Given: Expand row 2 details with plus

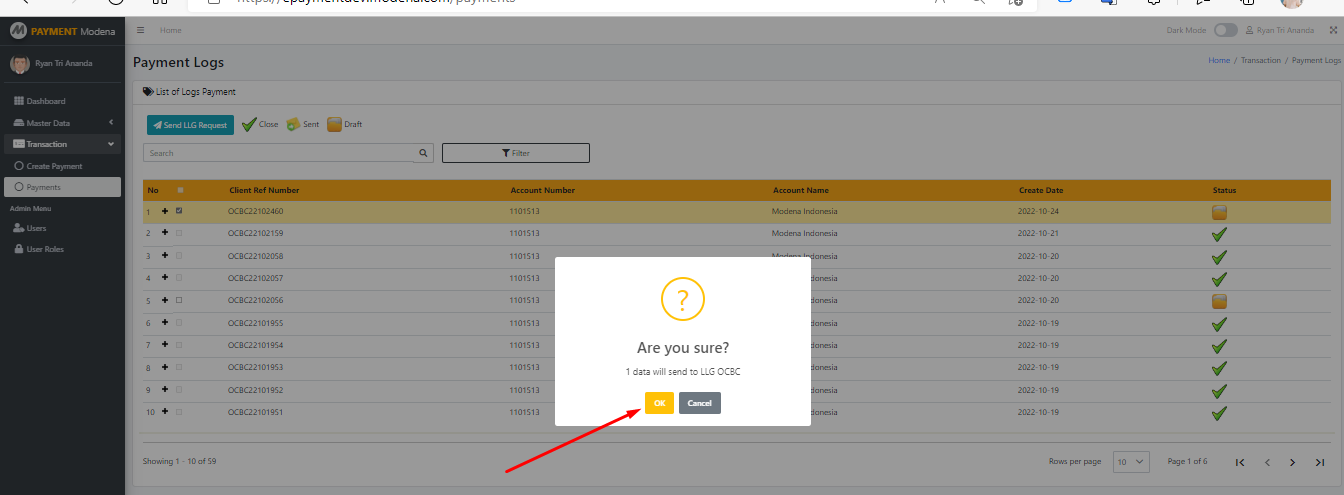Looking at the screenshot, I should tap(165, 233).
